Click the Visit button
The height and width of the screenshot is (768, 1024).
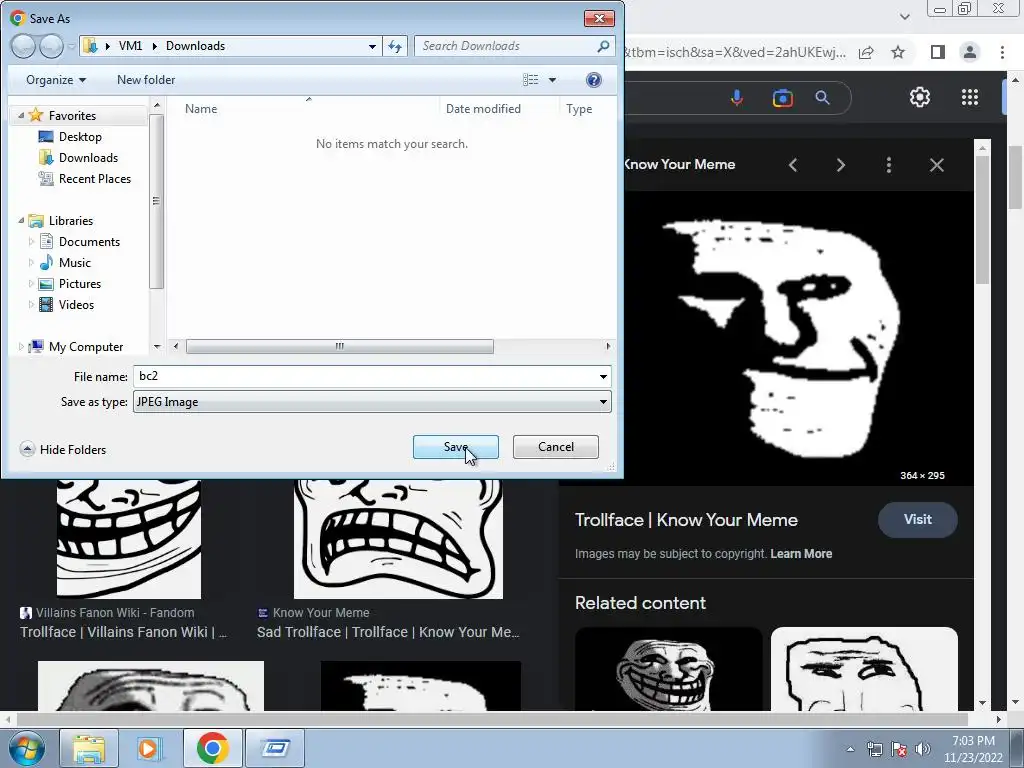918,519
